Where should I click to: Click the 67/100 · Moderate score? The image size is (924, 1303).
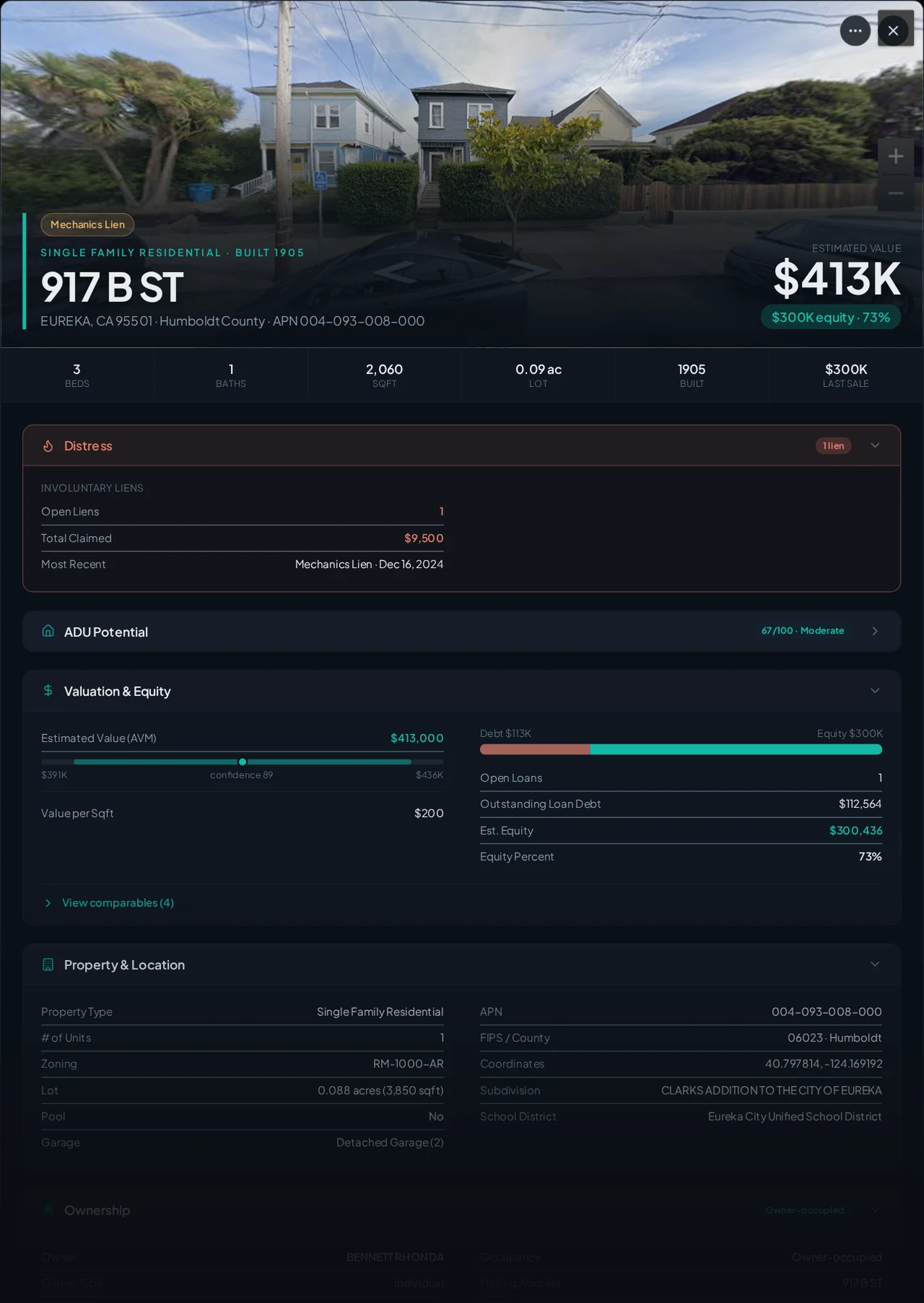coord(802,630)
